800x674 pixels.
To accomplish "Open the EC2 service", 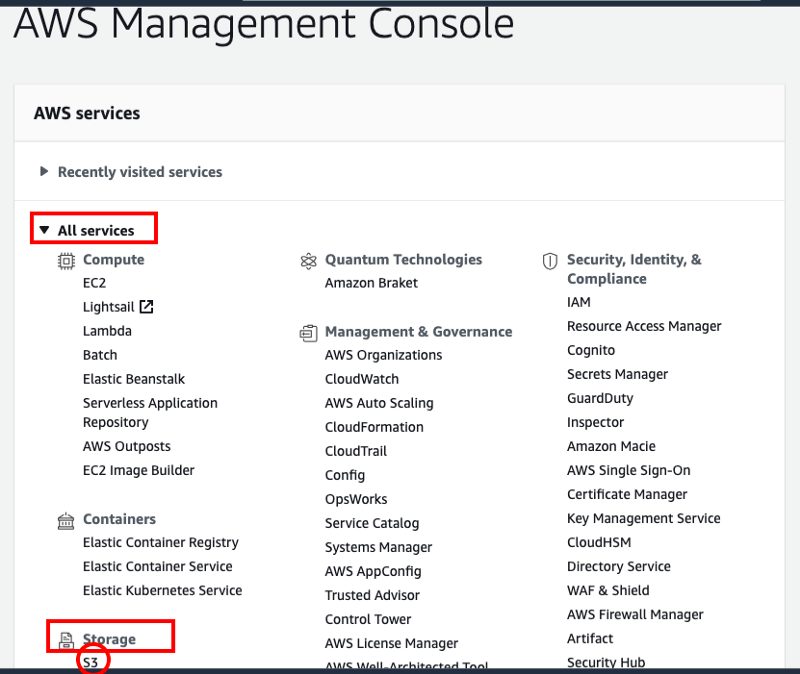I will [x=94, y=283].
